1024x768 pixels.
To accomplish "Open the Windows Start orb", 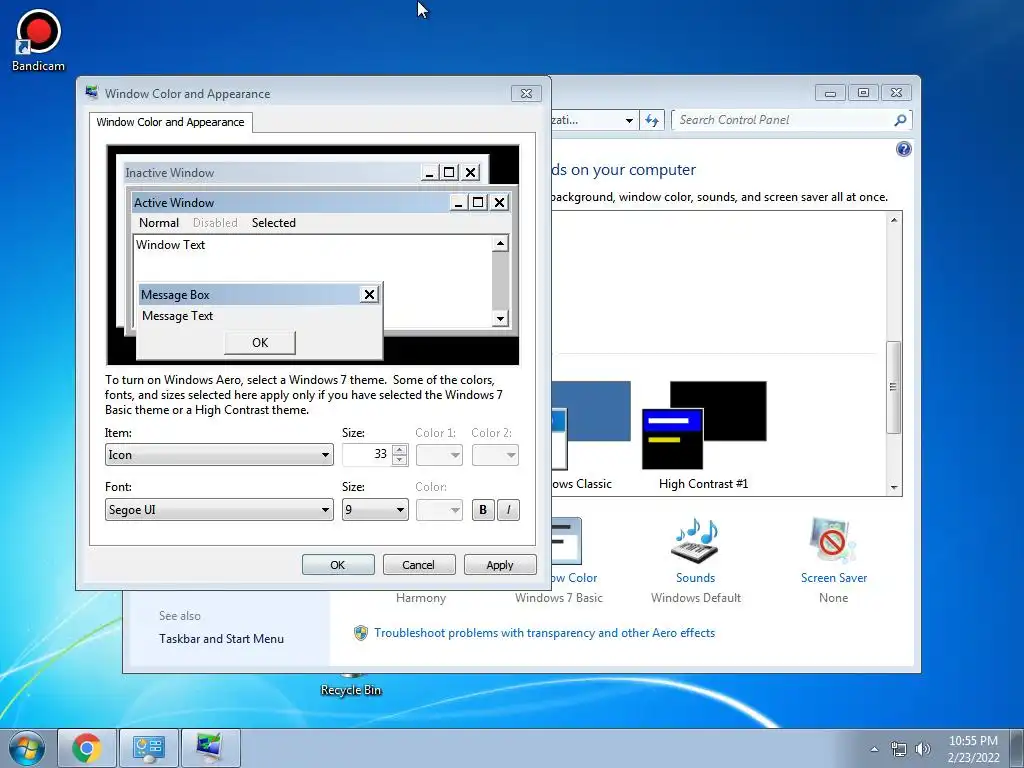I will click(x=26, y=748).
